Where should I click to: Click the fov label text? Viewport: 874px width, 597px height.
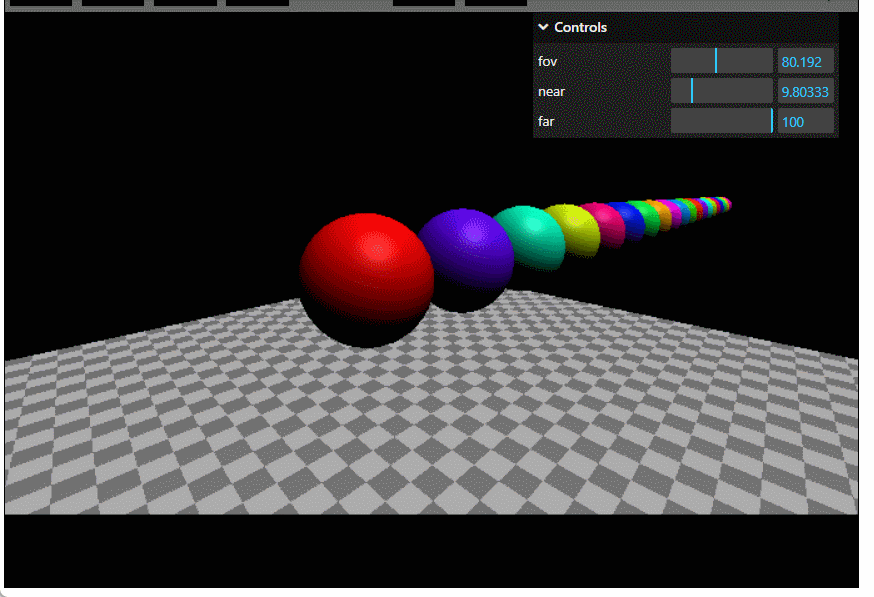pos(547,62)
